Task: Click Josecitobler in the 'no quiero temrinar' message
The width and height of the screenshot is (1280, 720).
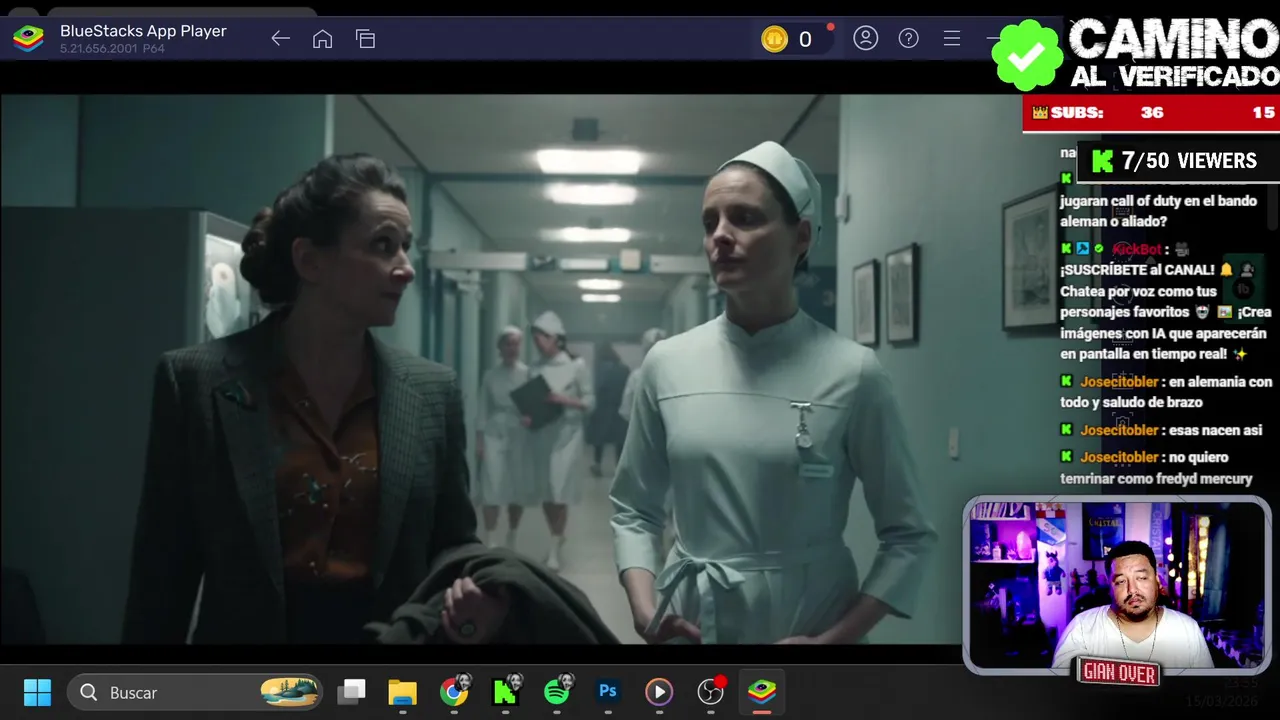Action: point(1119,457)
